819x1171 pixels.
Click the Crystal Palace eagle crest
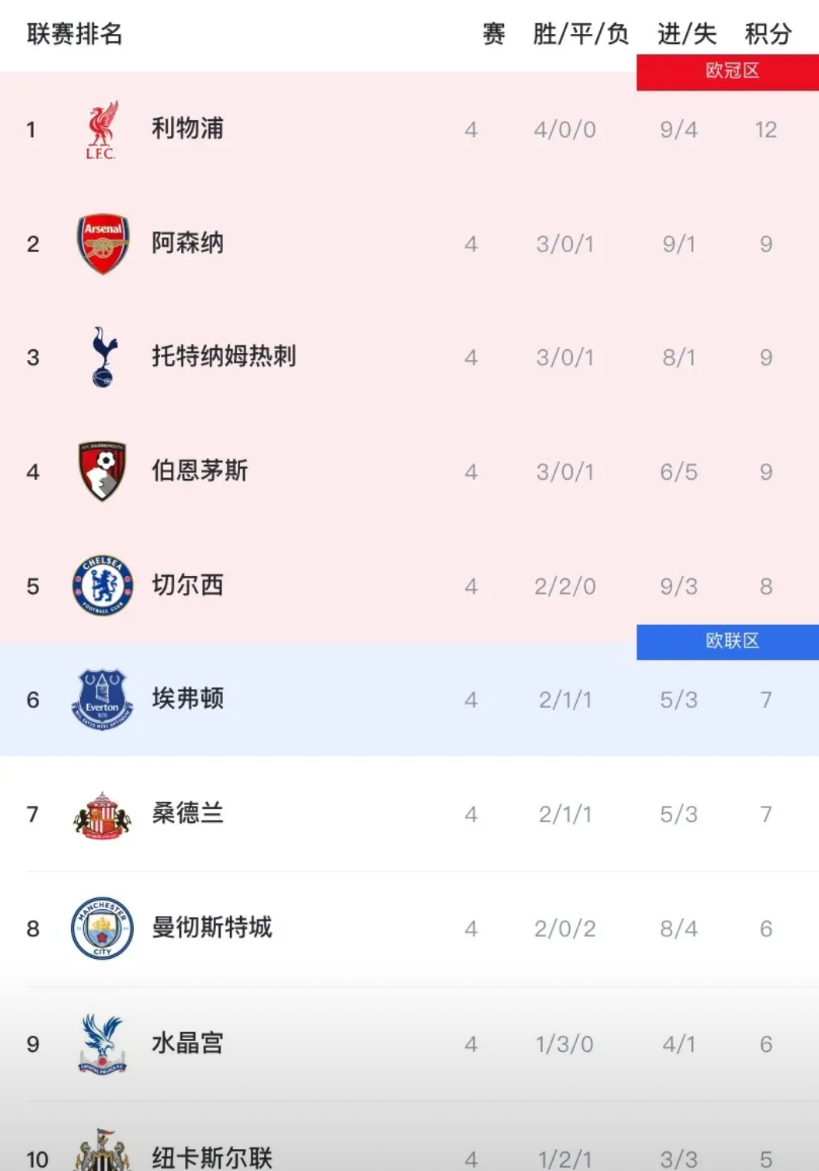pos(102,1044)
